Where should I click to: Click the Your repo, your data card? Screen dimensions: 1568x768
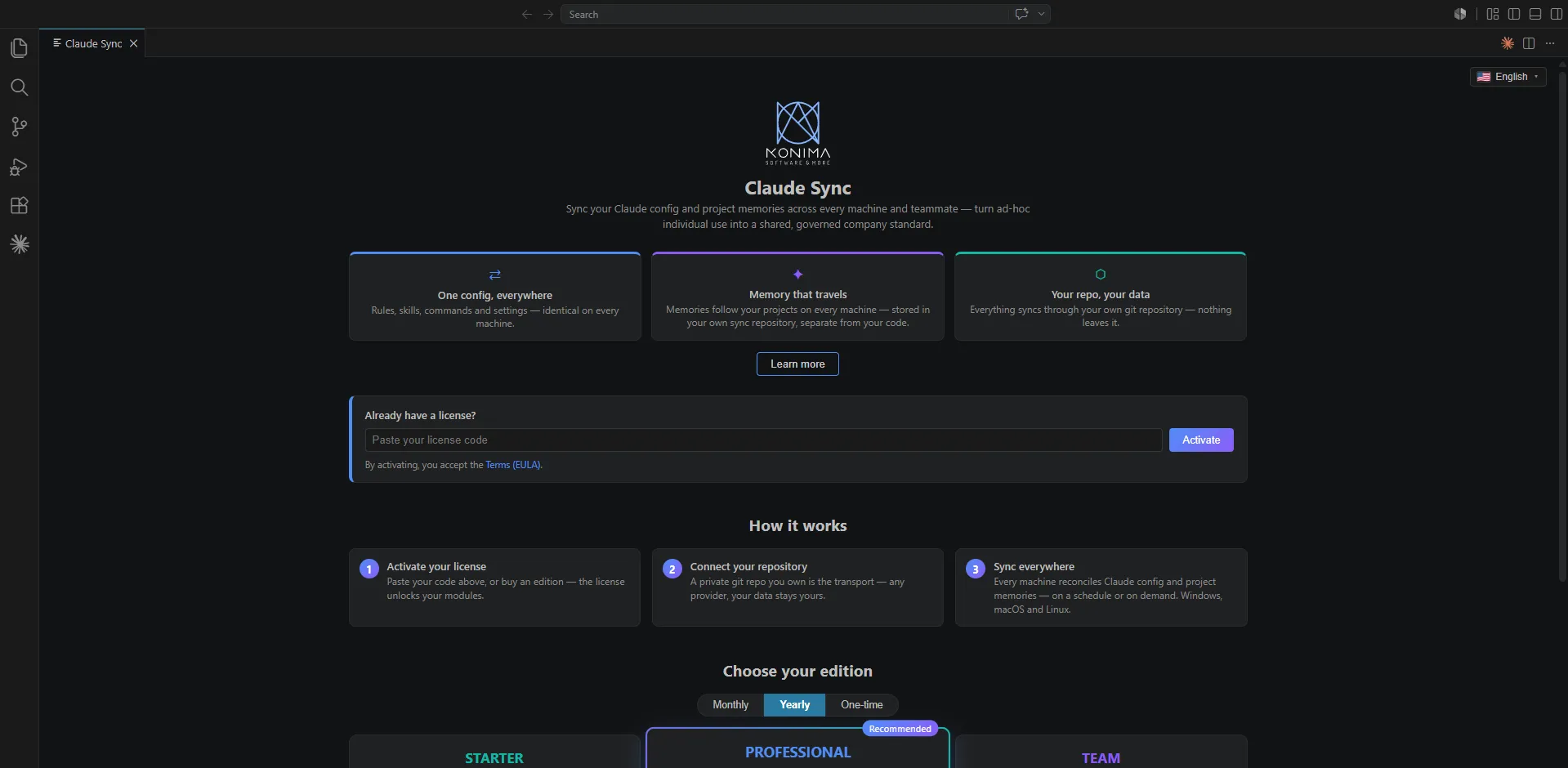coord(1101,297)
